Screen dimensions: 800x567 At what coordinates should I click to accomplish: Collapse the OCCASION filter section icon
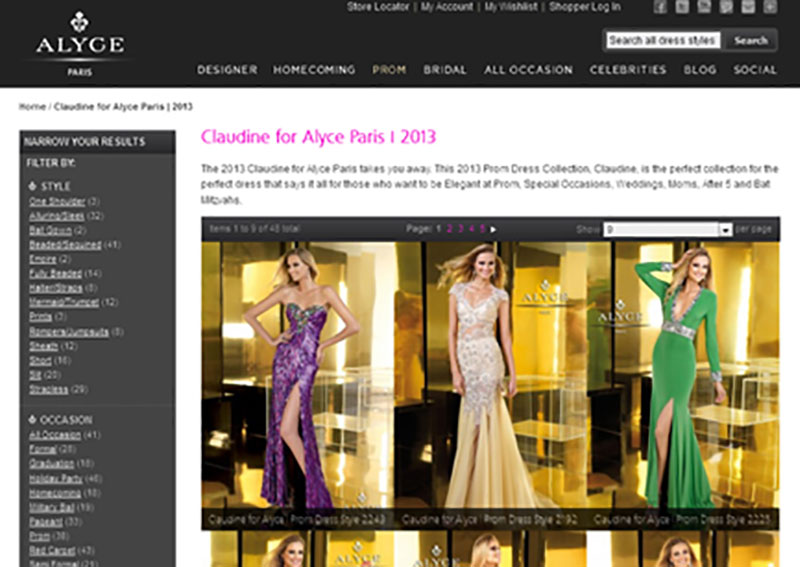coord(32,420)
